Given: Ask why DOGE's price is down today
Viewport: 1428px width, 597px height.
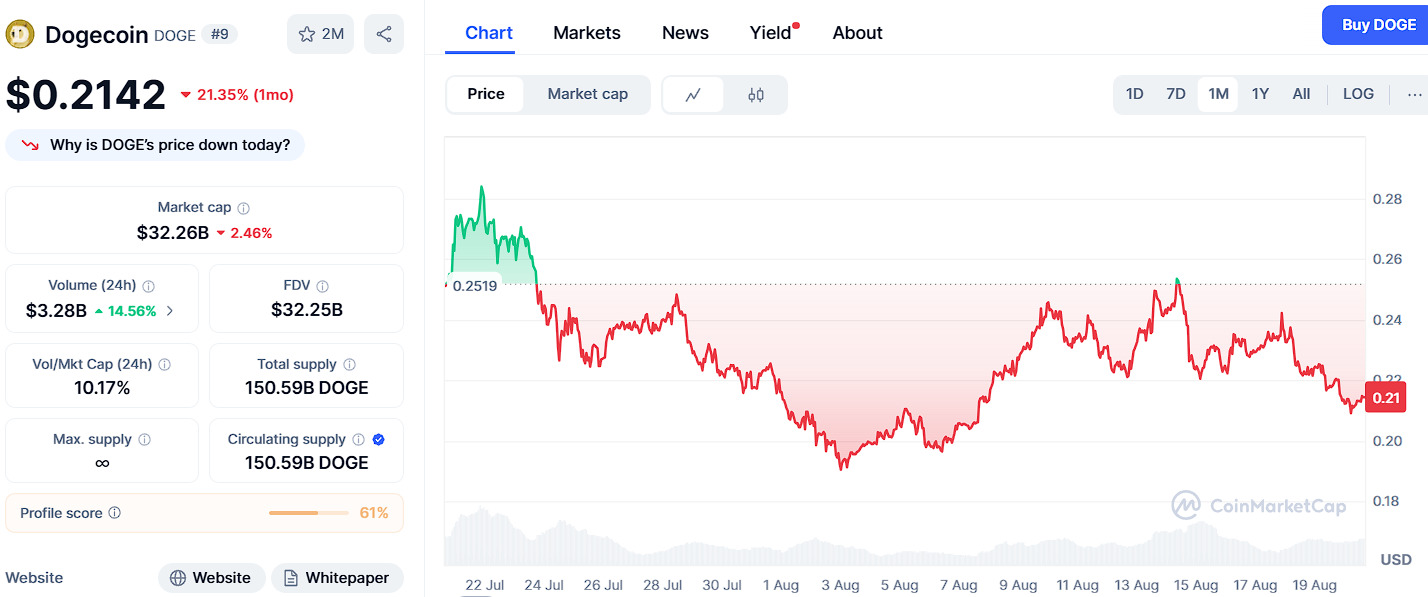Looking at the screenshot, I should tap(155, 145).
